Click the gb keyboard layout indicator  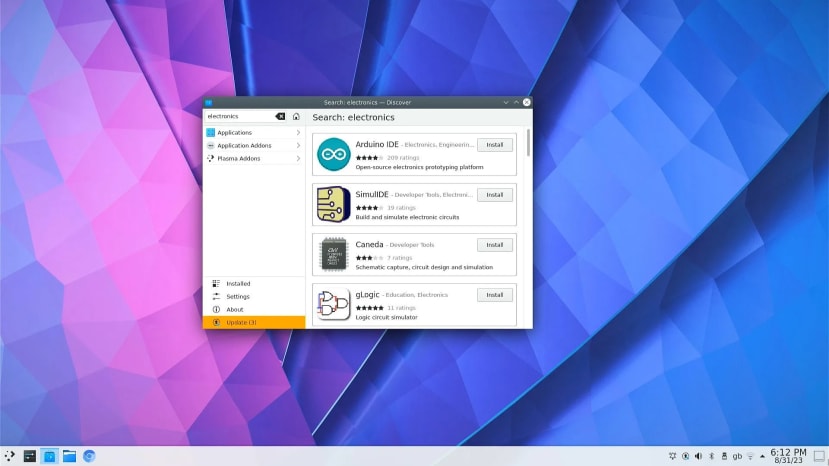pyautogui.click(x=737, y=456)
